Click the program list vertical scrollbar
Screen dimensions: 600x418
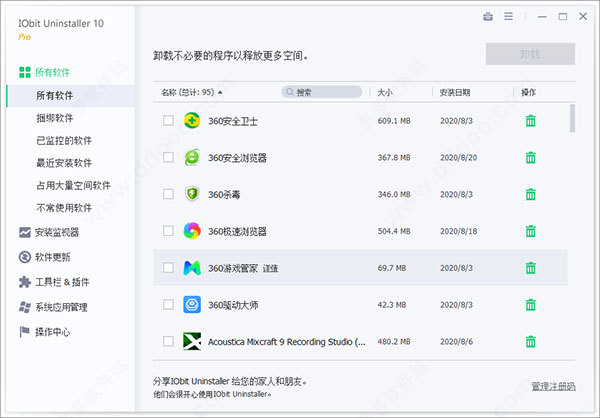tap(572, 118)
